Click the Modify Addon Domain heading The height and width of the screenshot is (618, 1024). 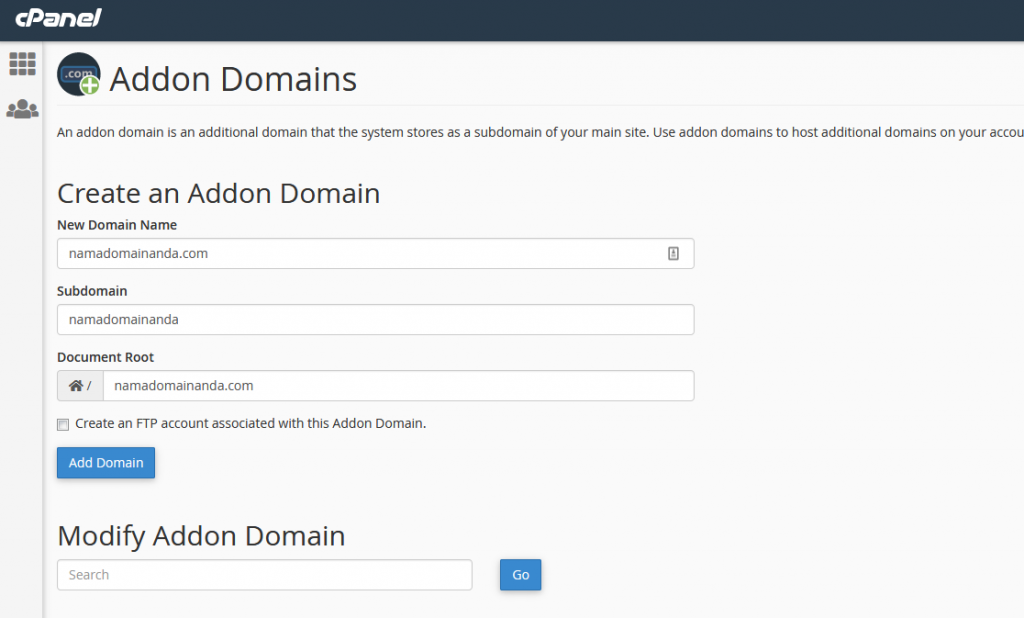pos(201,536)
